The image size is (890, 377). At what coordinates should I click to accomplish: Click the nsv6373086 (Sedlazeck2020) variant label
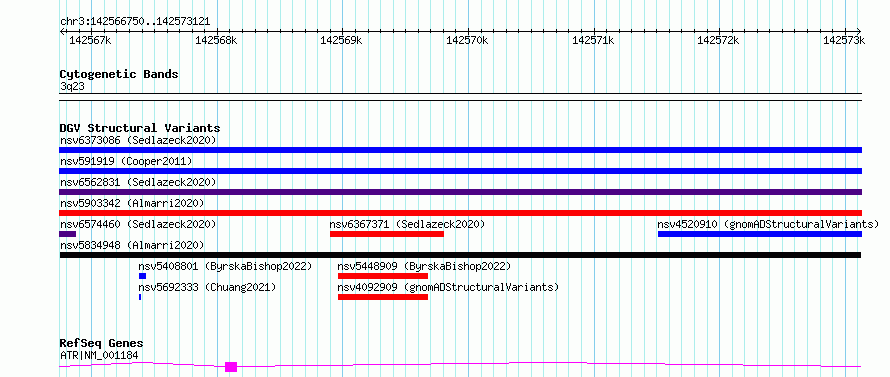138,140
